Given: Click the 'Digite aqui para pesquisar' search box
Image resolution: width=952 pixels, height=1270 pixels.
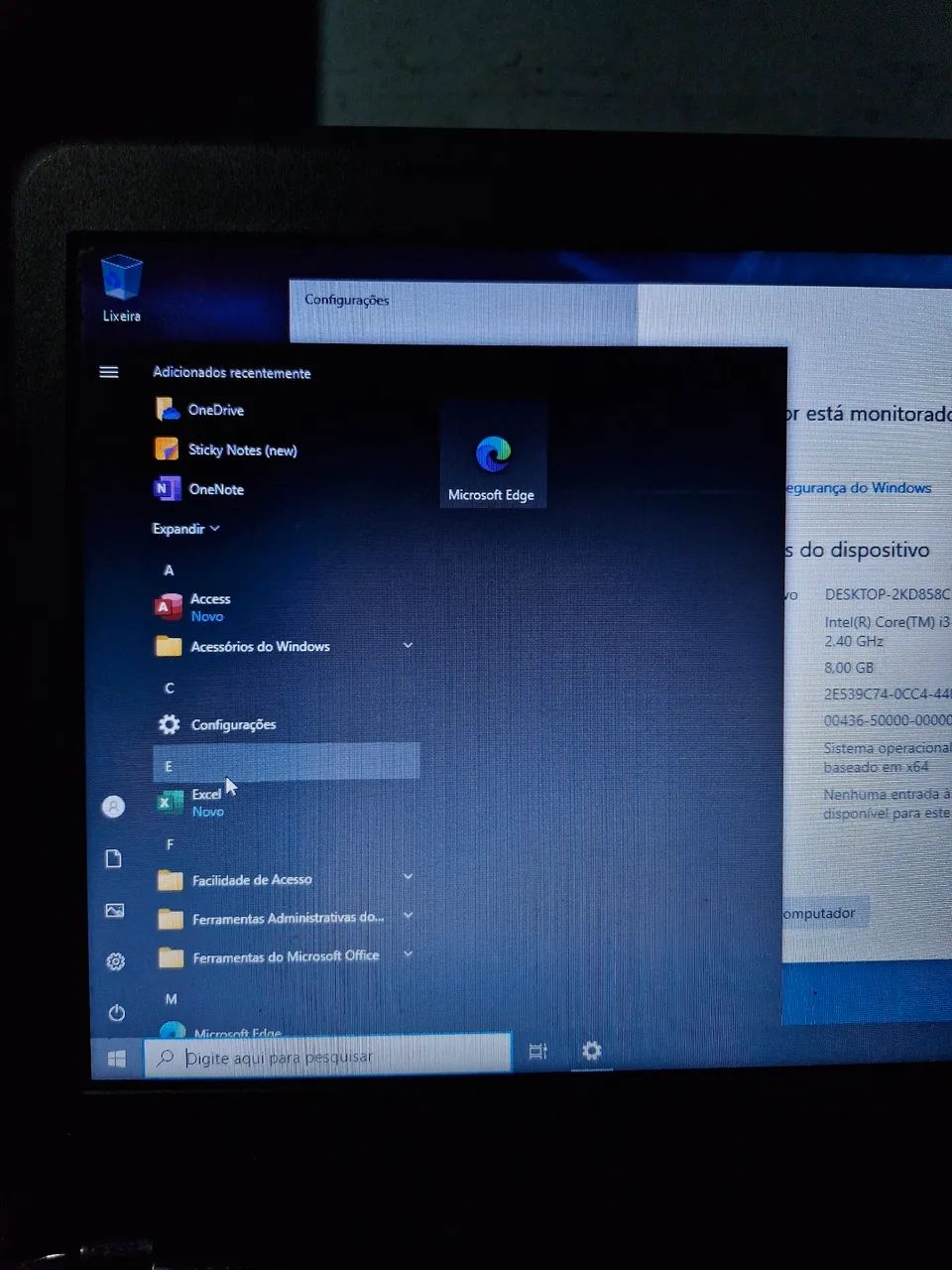Looking at the screenshot, I should [328, 1056].
